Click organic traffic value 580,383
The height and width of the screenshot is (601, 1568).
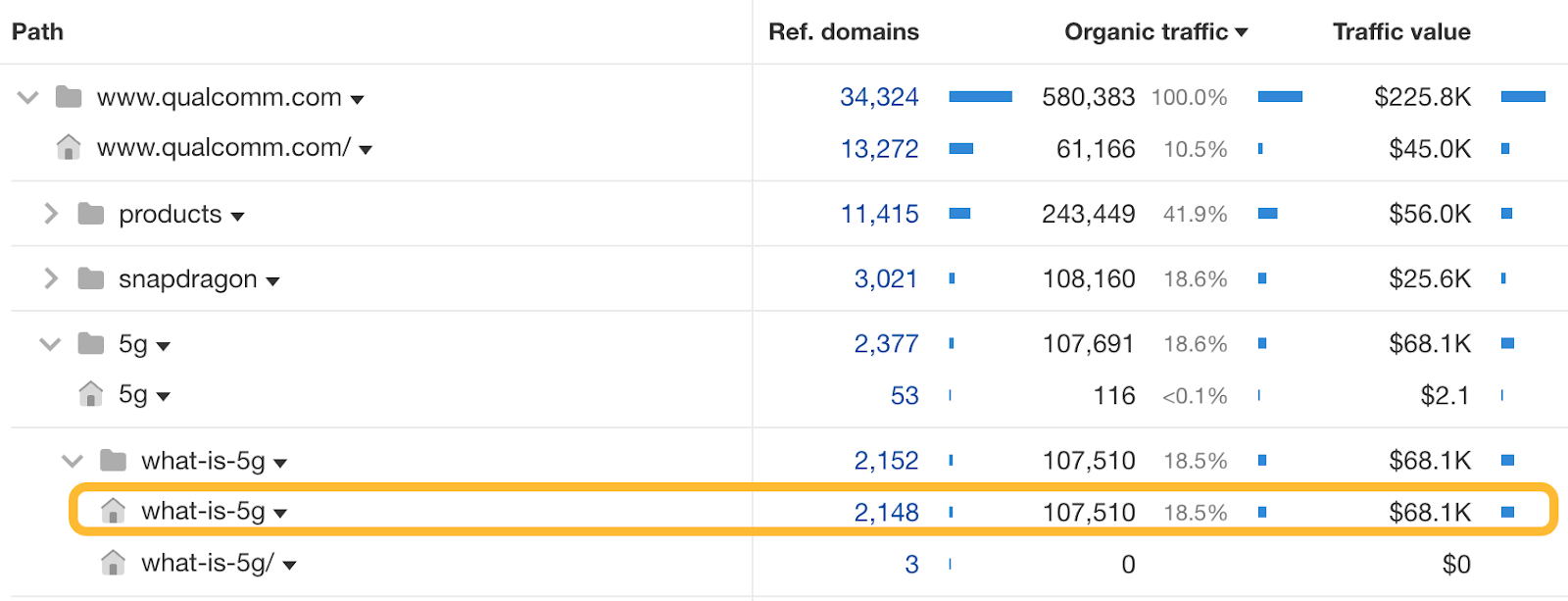click(1088, 97)
